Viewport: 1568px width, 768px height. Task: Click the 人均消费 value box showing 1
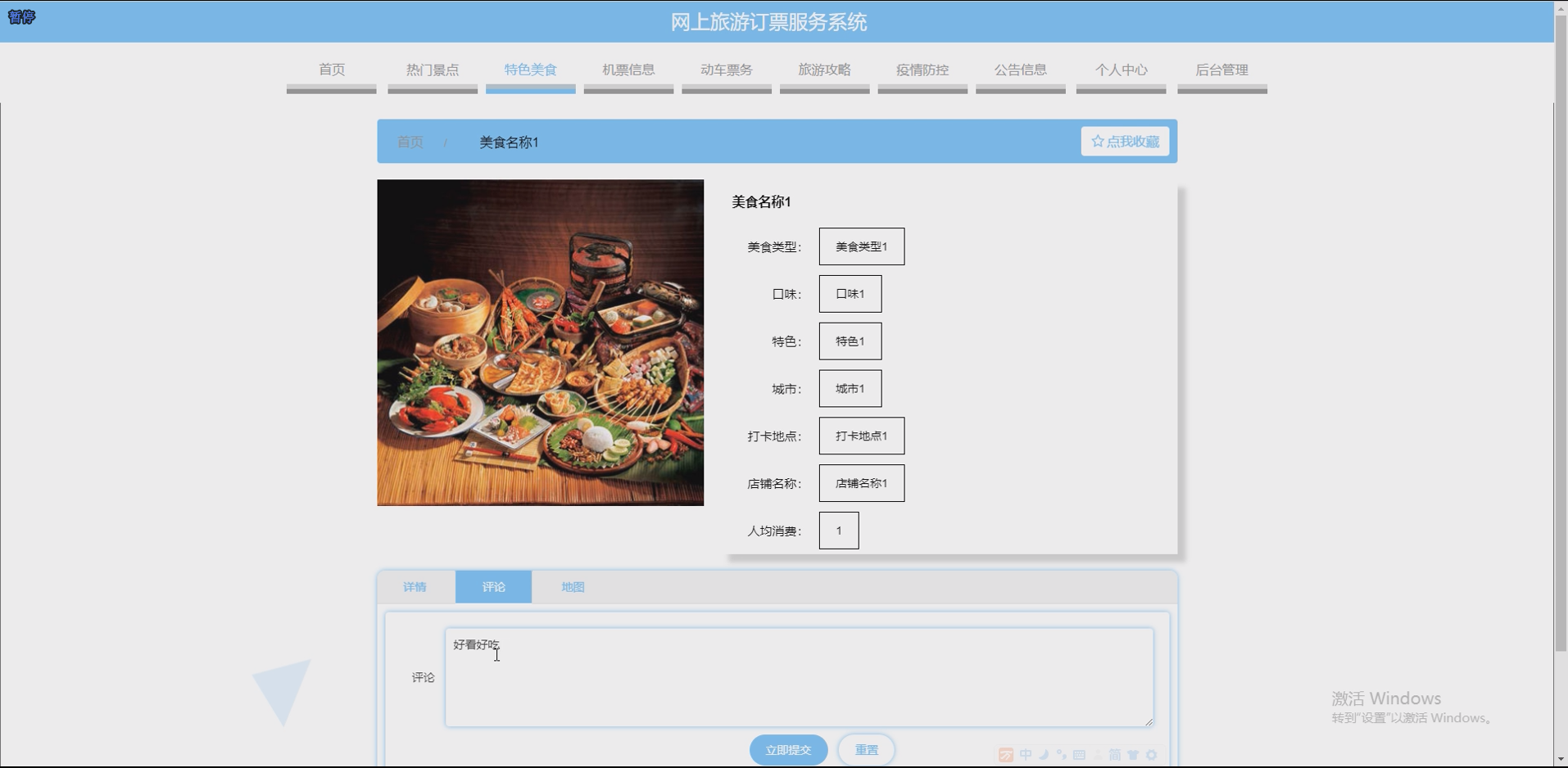coord(839,531)
